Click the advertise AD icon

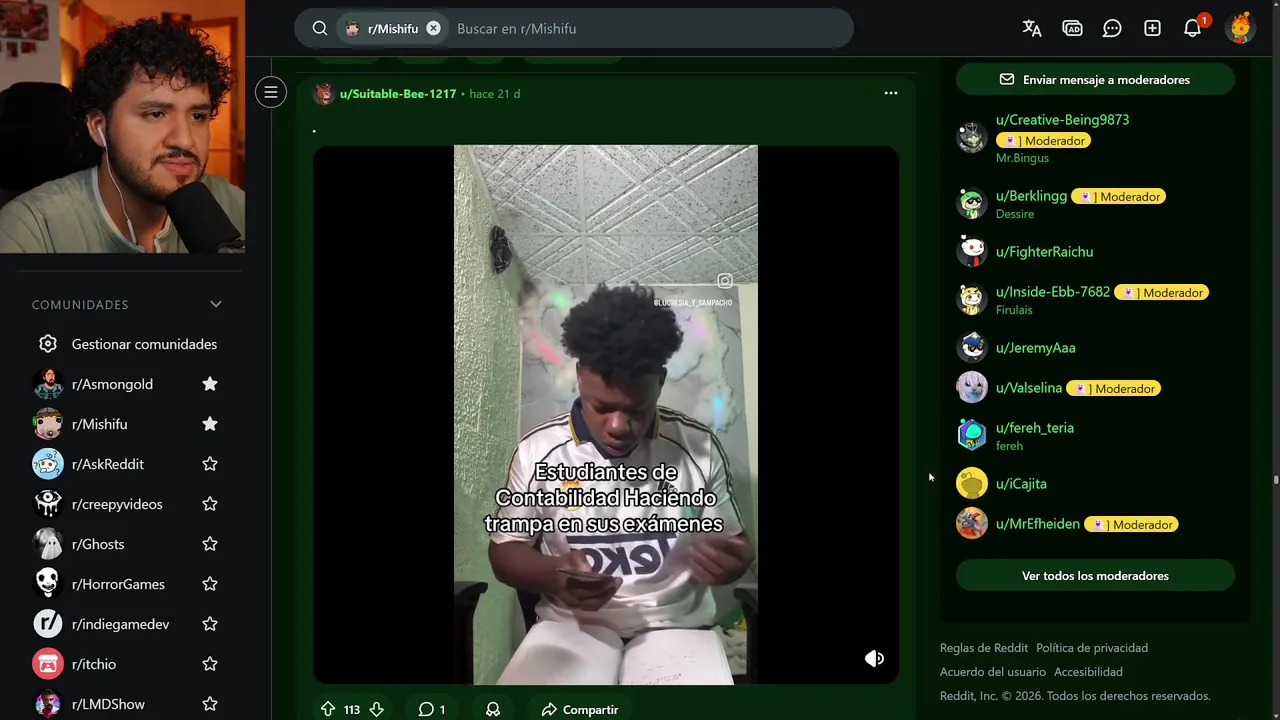click(1072, 28)
